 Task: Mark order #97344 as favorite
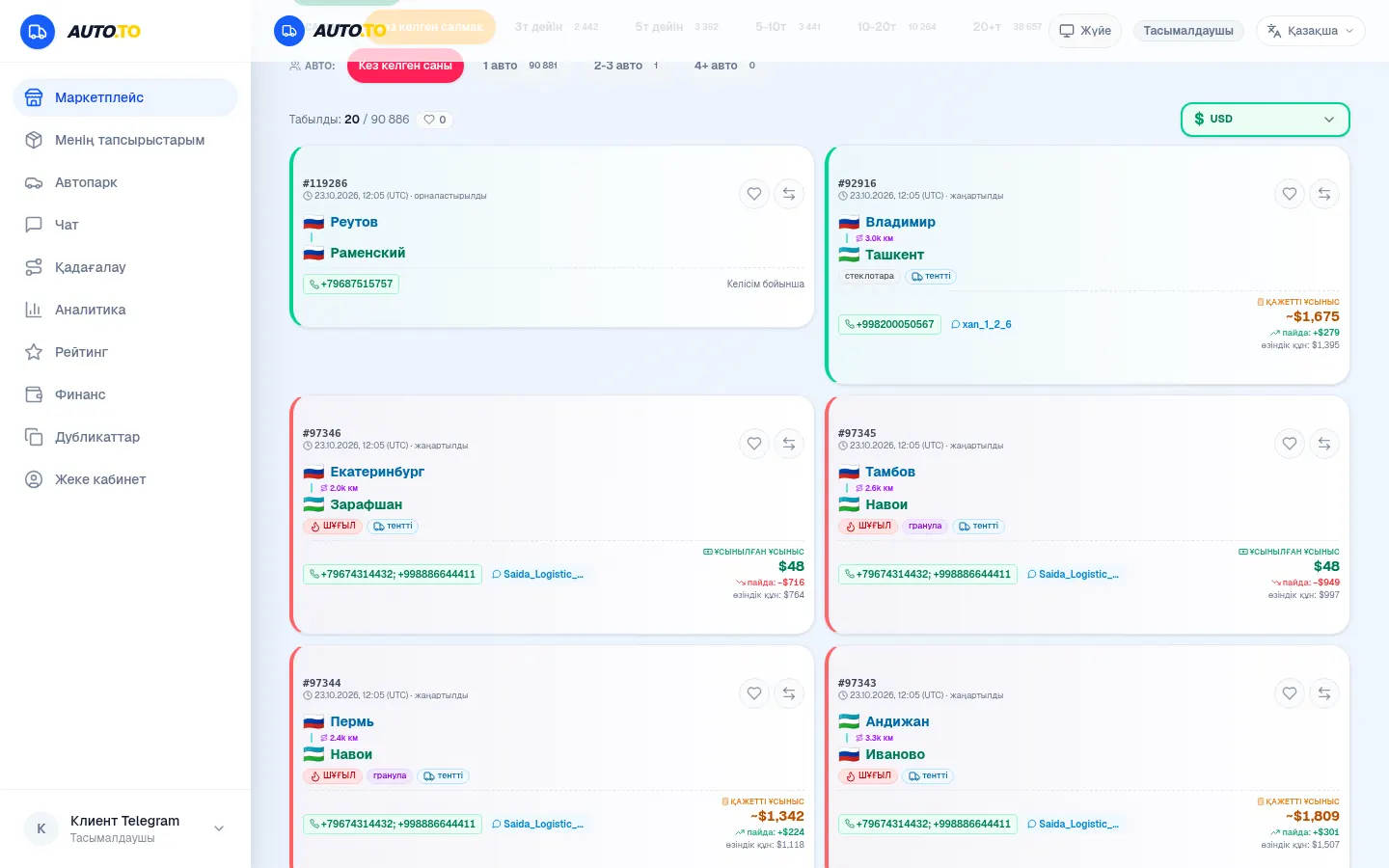pos(754,693)
